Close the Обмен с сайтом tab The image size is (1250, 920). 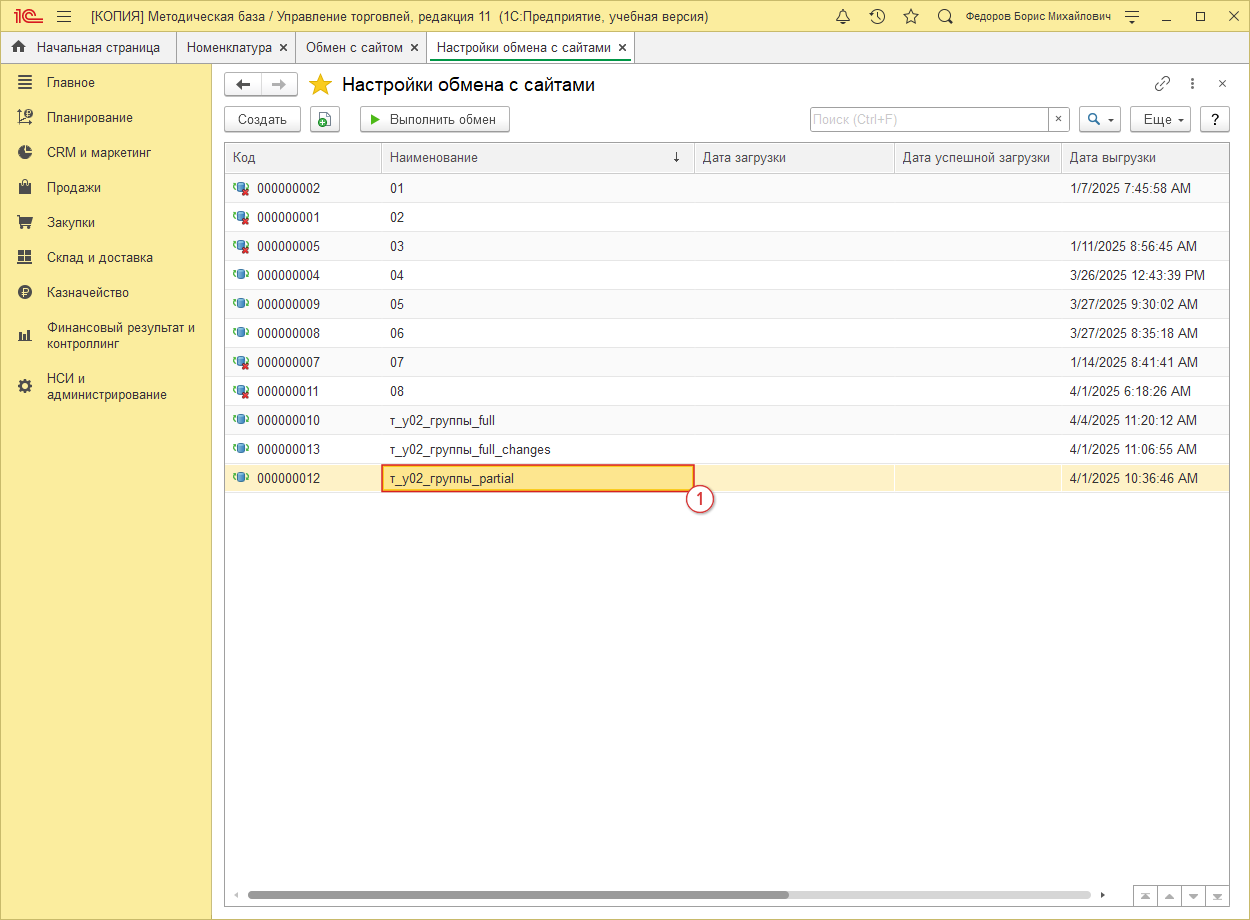(414, 48)
